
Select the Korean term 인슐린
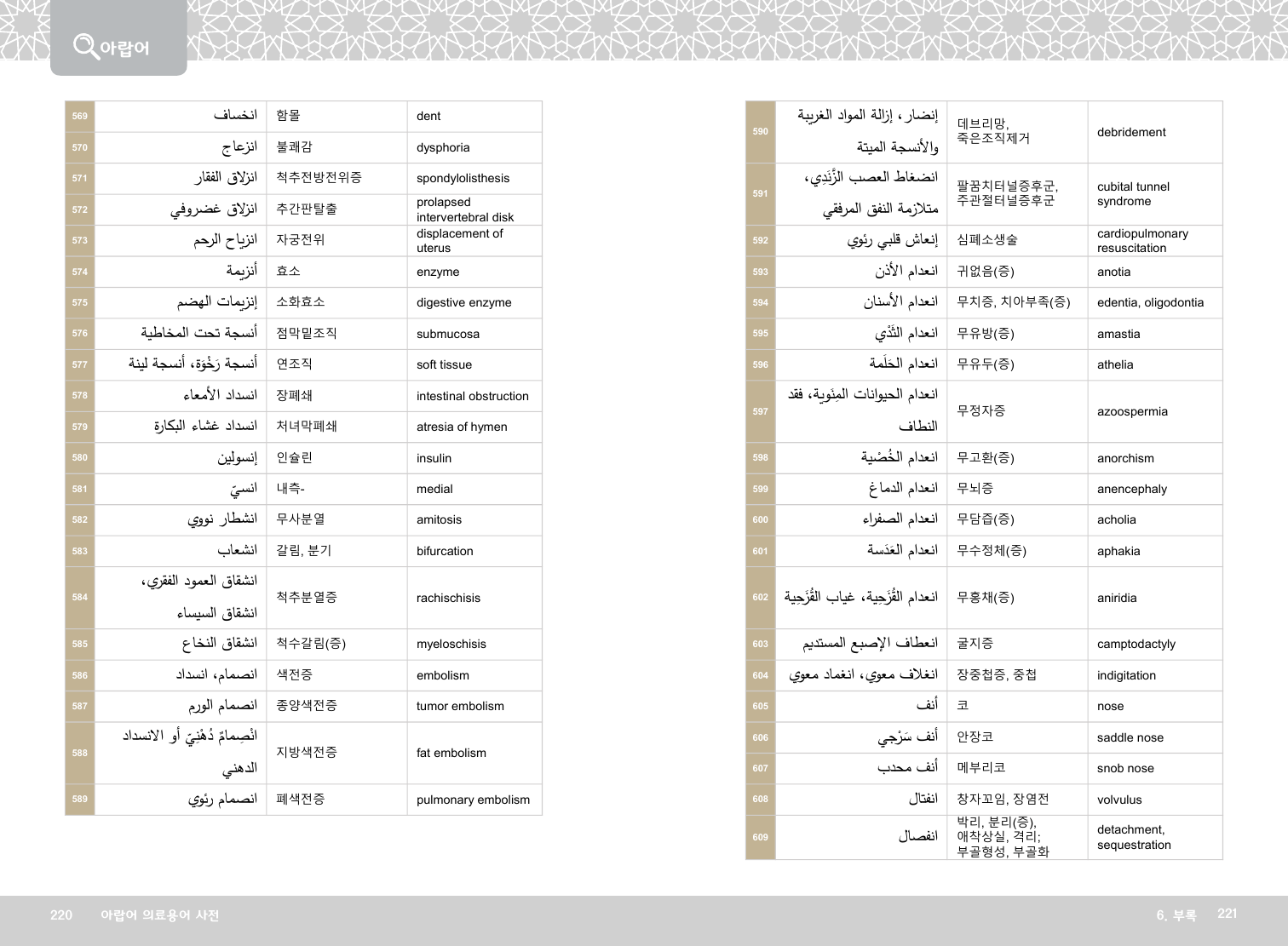[x=294, y=458]
